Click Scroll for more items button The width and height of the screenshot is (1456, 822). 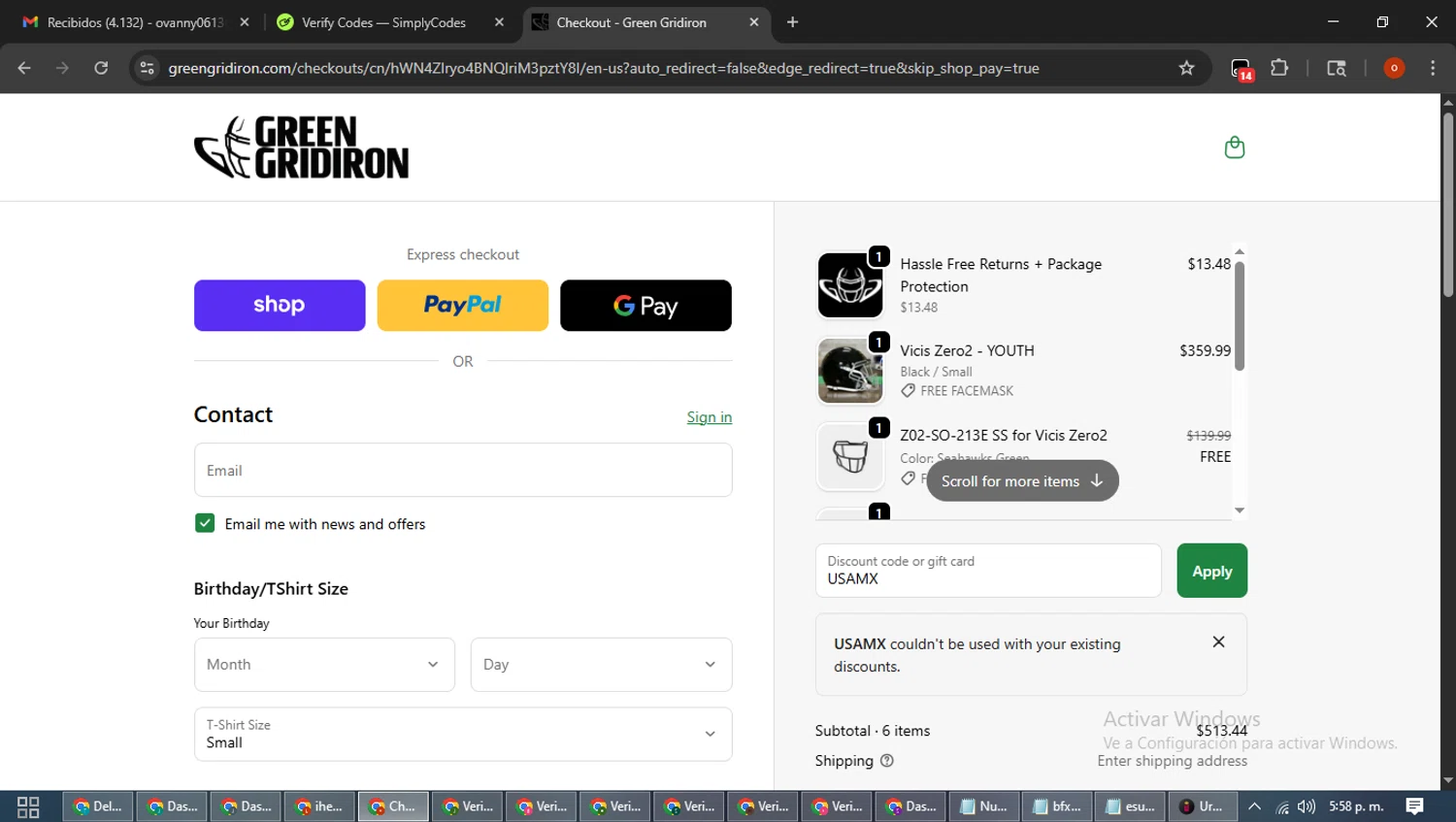click(x=1022, y=481)
